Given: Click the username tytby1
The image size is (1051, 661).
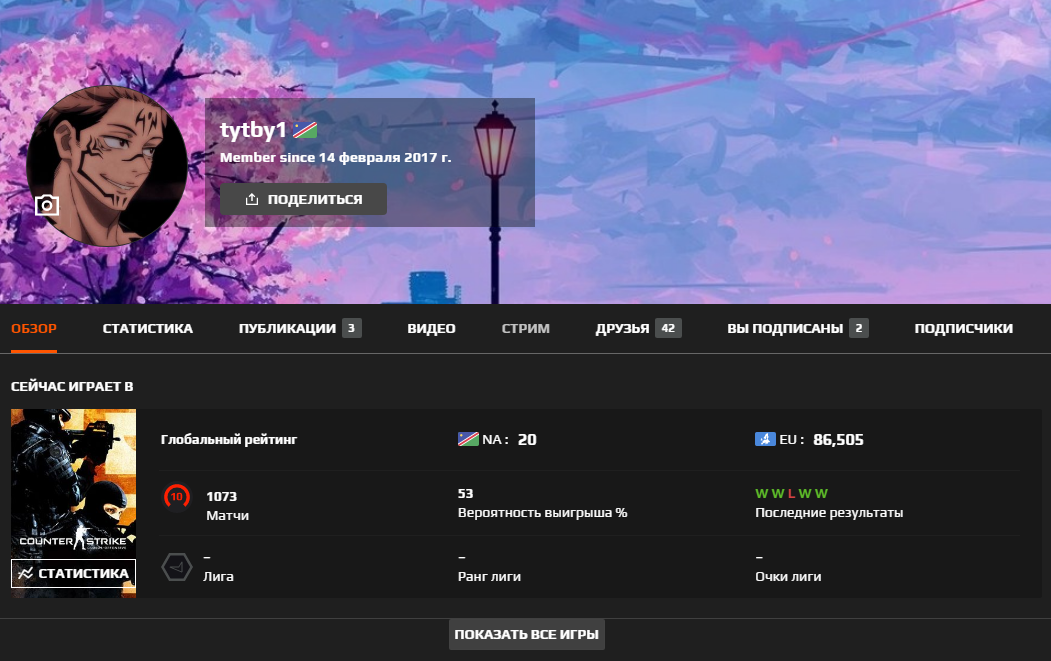Looking at the screenshot, I should click(x=253, y=130).
